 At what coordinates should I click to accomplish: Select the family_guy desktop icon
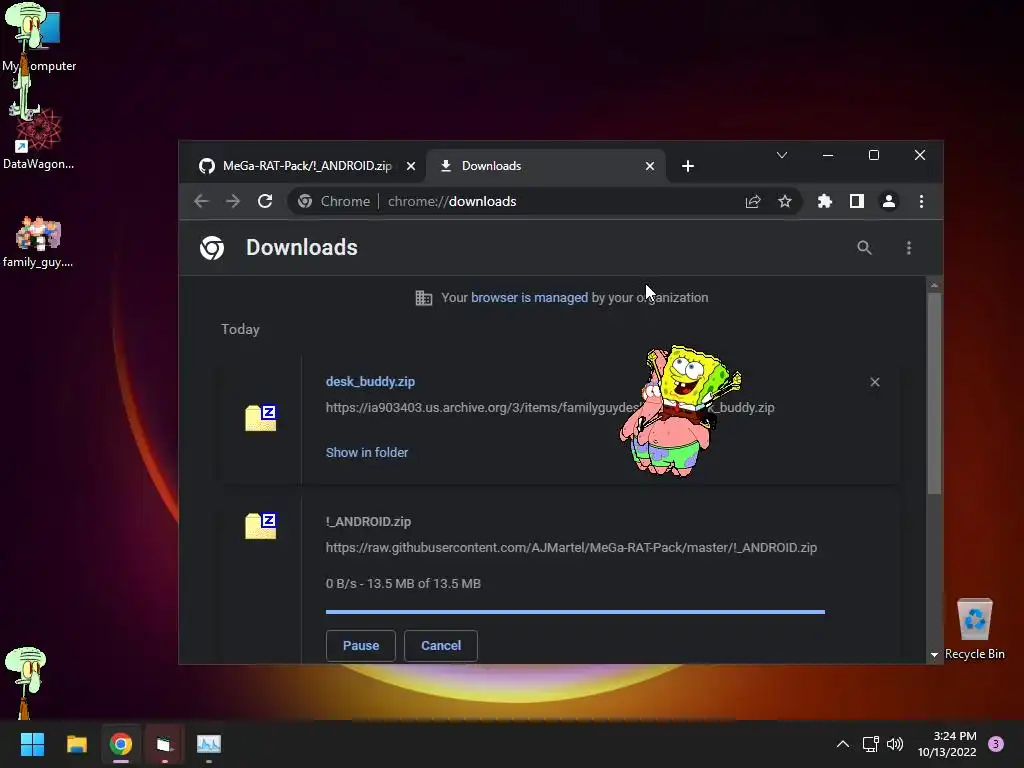pos(38,242)
